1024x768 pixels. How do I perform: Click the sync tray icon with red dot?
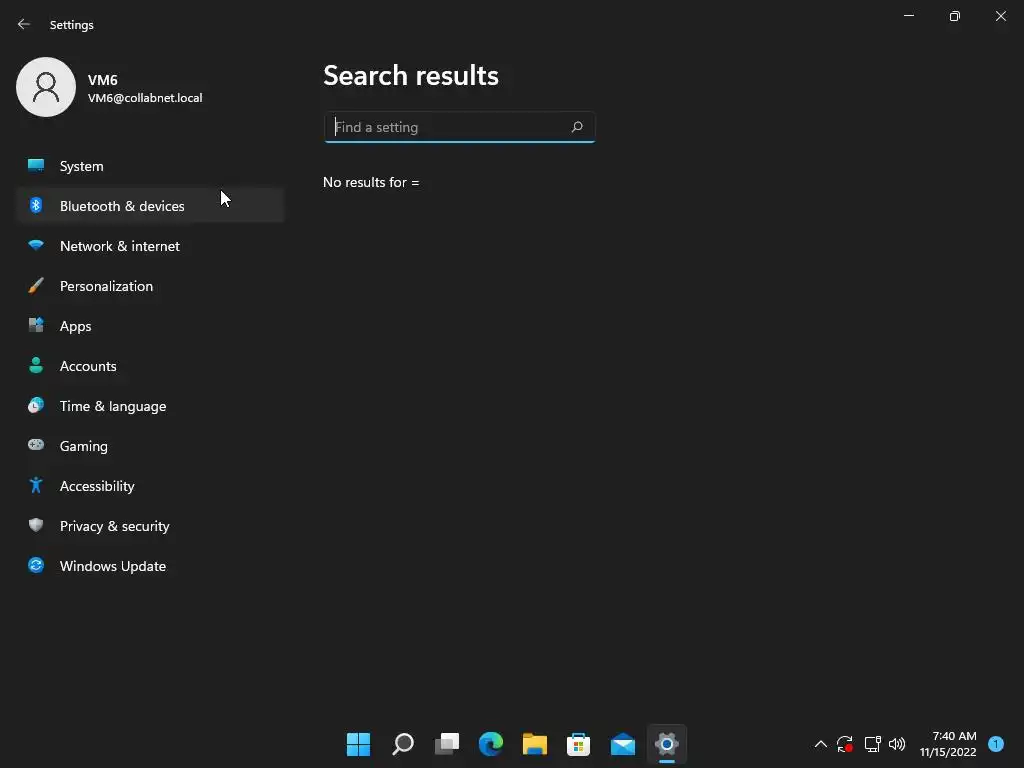(x=845, y=744)
